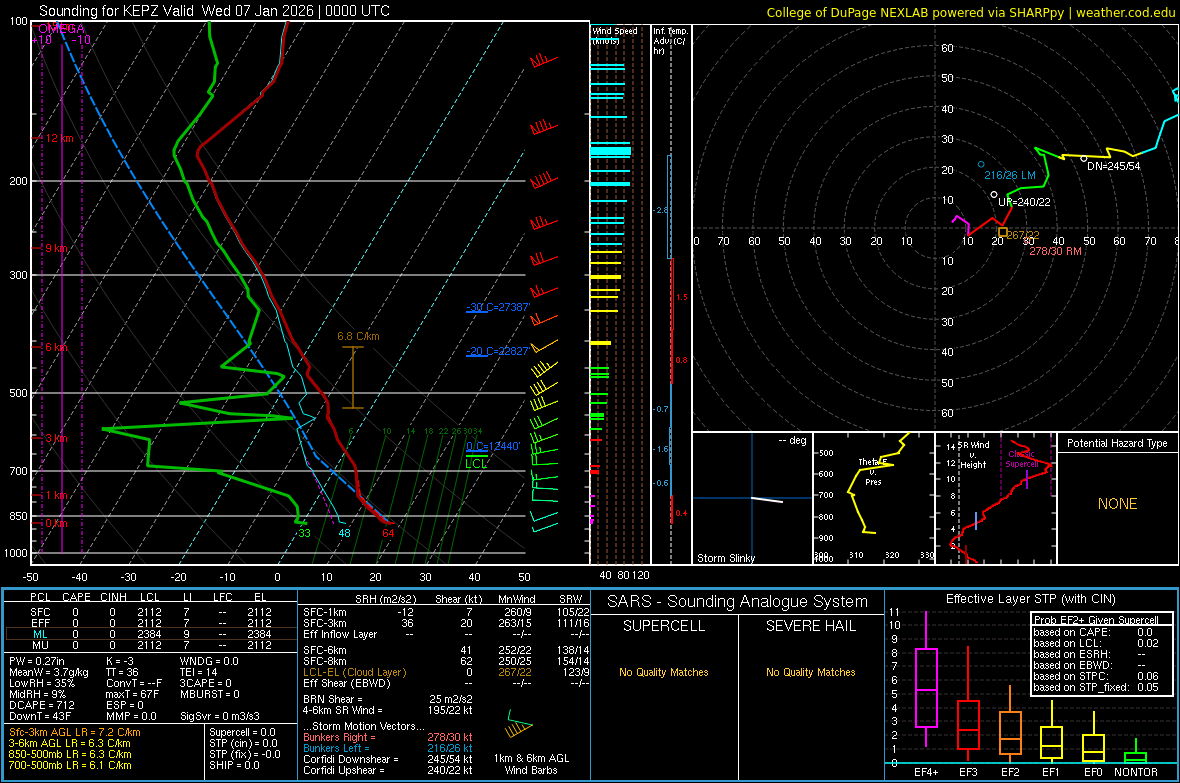Click the "216/26 LM" hodograph label

[1010, 175]
